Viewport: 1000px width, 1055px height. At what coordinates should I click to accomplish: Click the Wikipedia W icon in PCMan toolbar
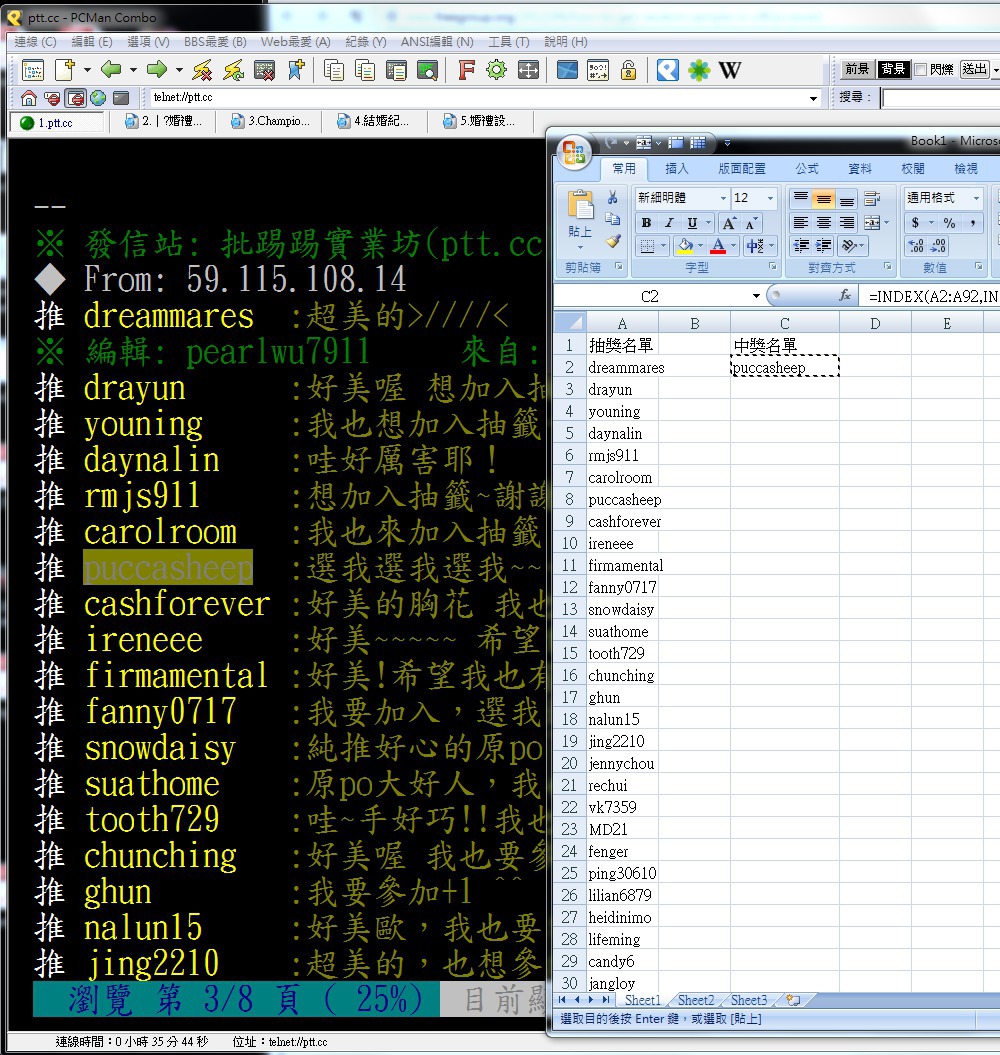pos(730,70)
